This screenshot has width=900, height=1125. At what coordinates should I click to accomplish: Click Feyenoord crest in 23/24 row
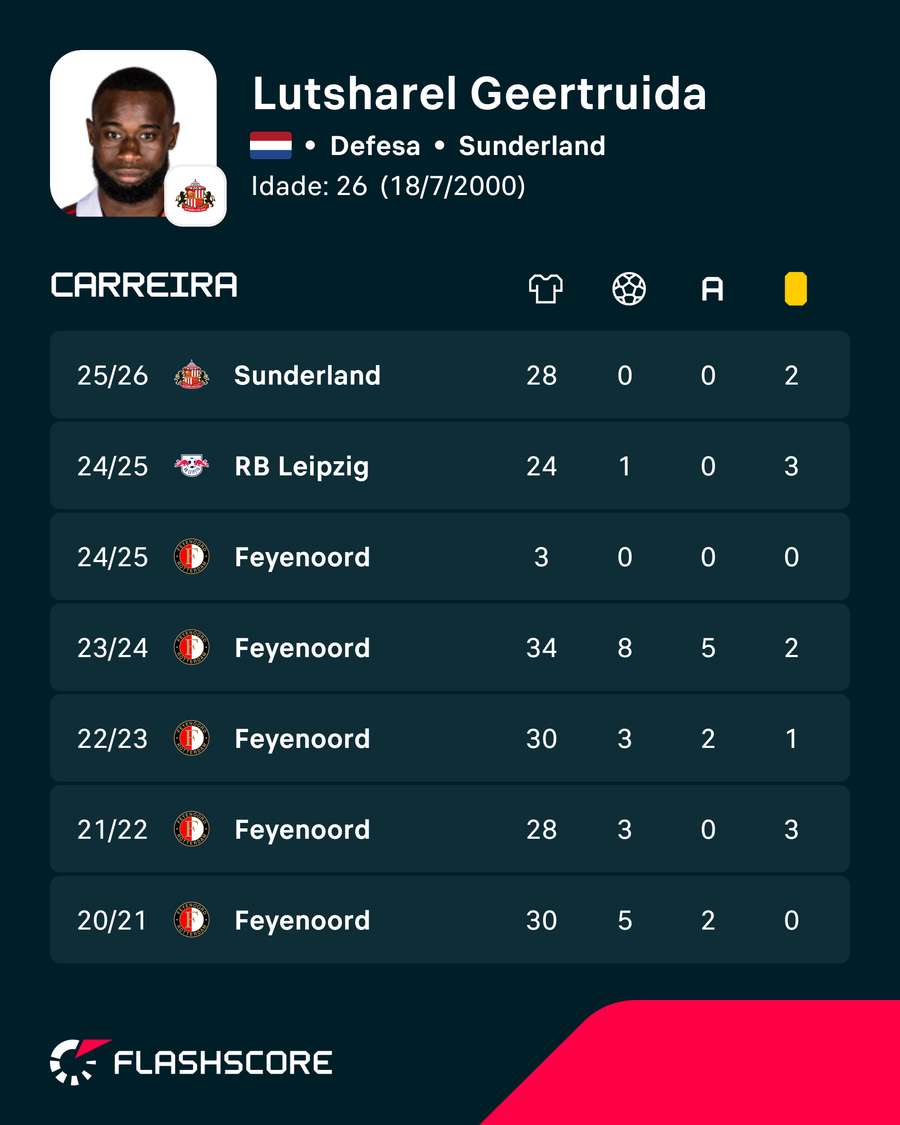pyautogui.click(x=192, y=647)
